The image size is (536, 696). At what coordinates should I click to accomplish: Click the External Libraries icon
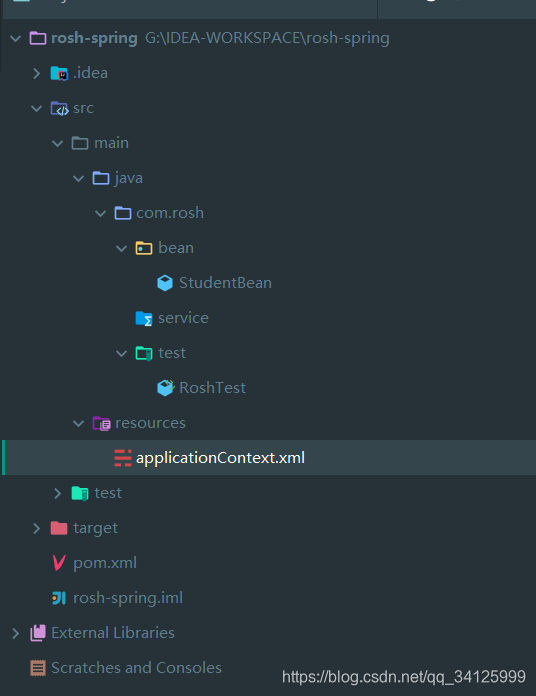[x=38, y=633]
